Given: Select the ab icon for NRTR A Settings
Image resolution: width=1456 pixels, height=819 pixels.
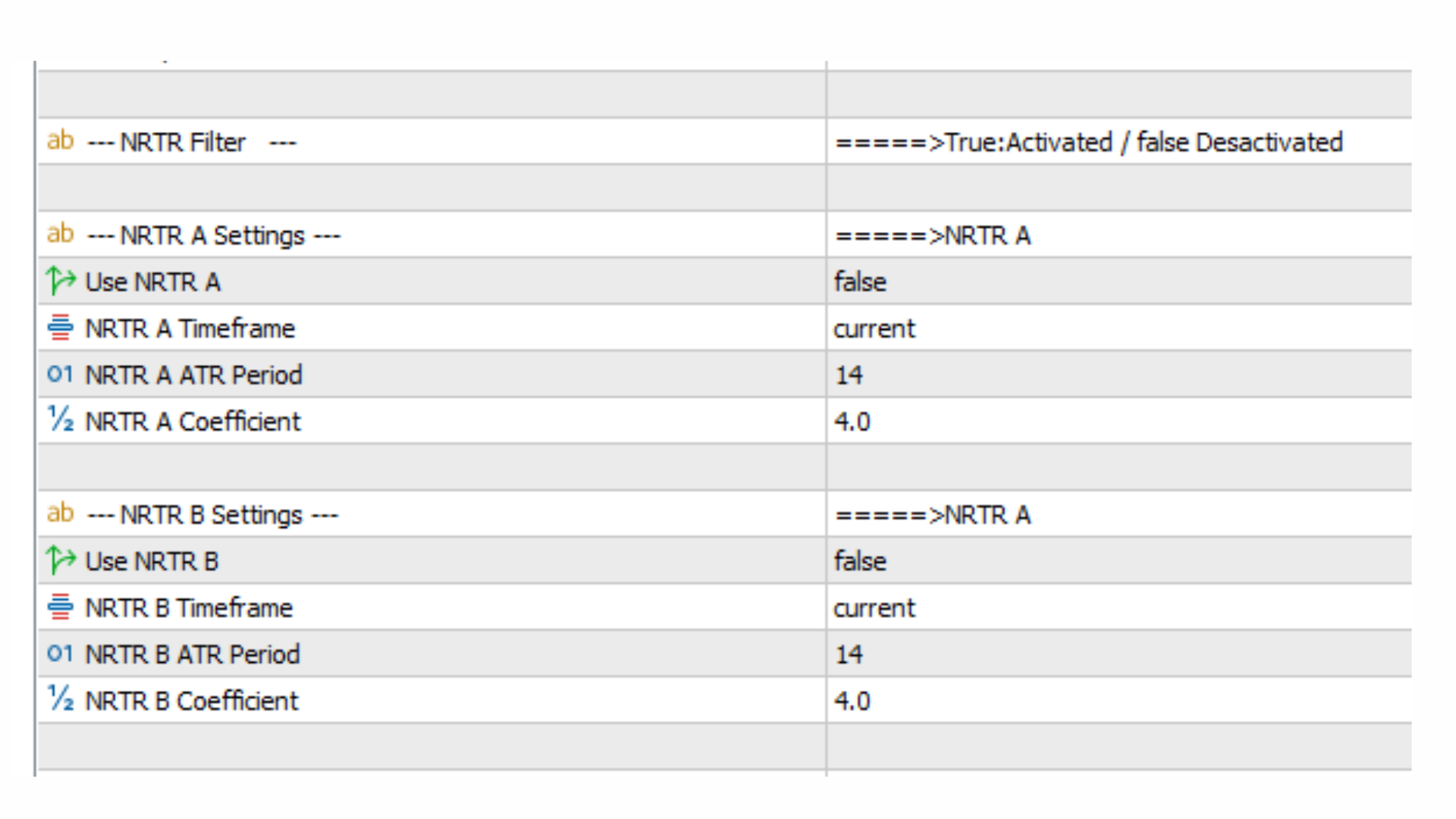Looking at the screenshot, I should click(60, 234).
